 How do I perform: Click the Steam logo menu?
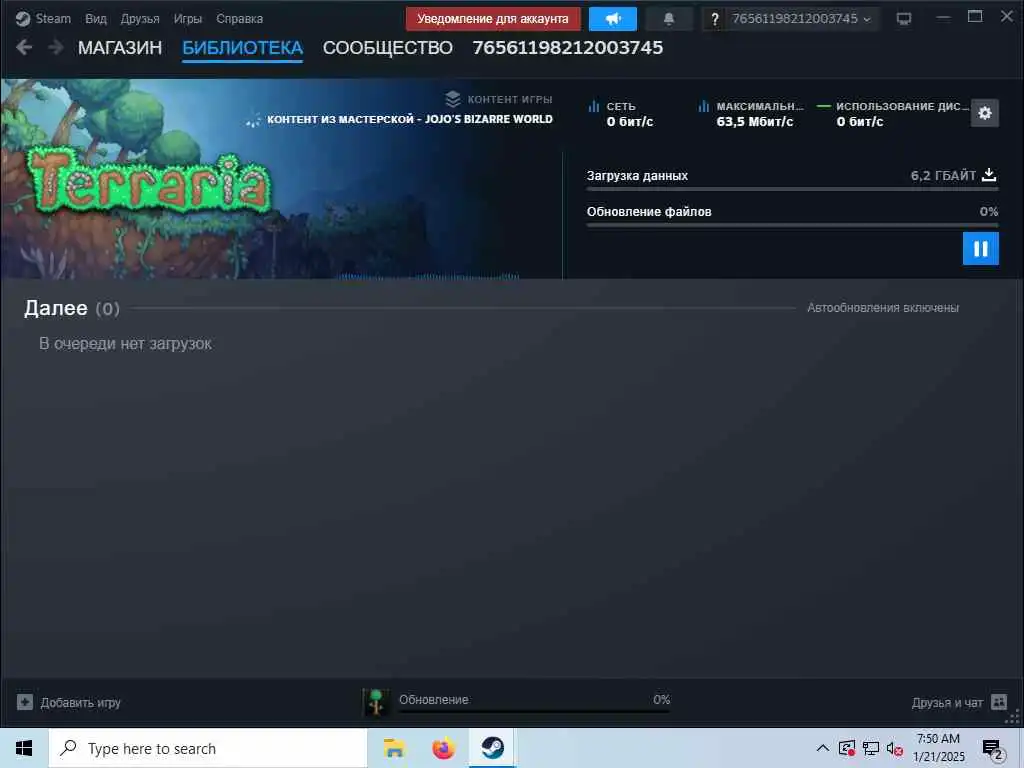click(43, 18)
